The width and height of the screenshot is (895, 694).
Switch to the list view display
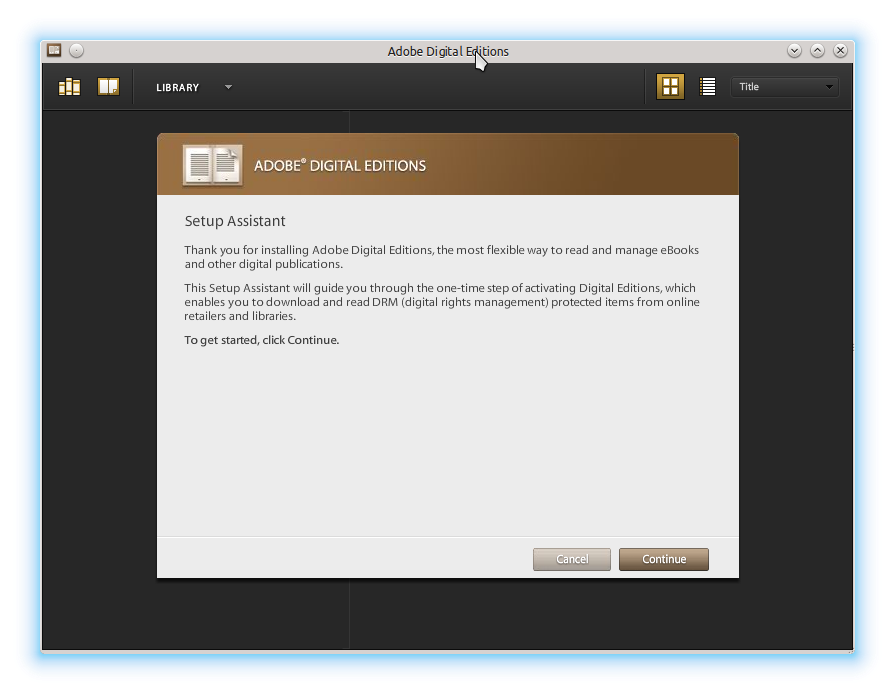point(708,87)
